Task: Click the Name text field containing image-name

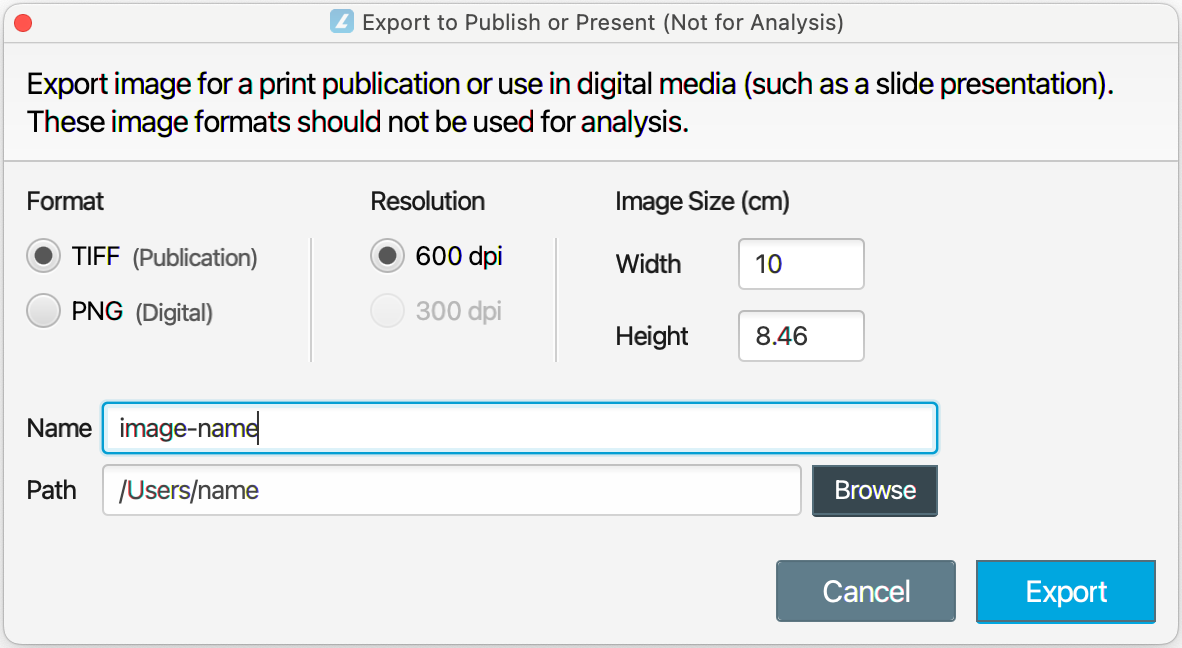Action: coord(519,428)
